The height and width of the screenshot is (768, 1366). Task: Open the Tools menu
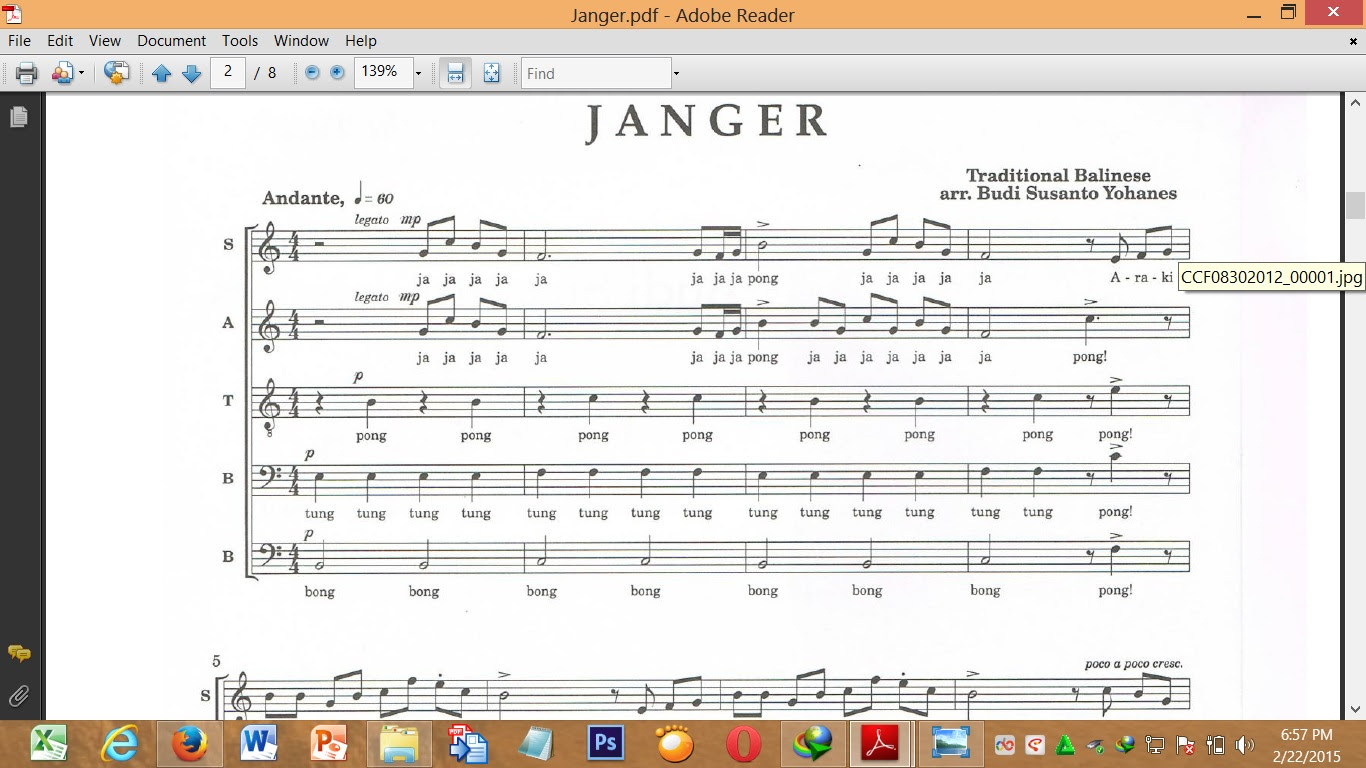tap(240, 41)
